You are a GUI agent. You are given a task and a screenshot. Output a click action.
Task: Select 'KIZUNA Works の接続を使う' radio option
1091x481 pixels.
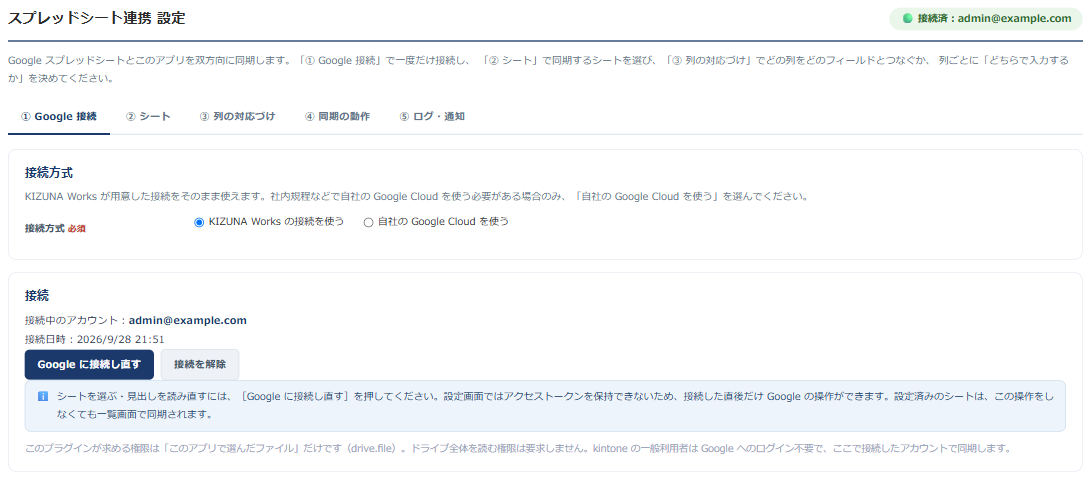click(199, 222)
